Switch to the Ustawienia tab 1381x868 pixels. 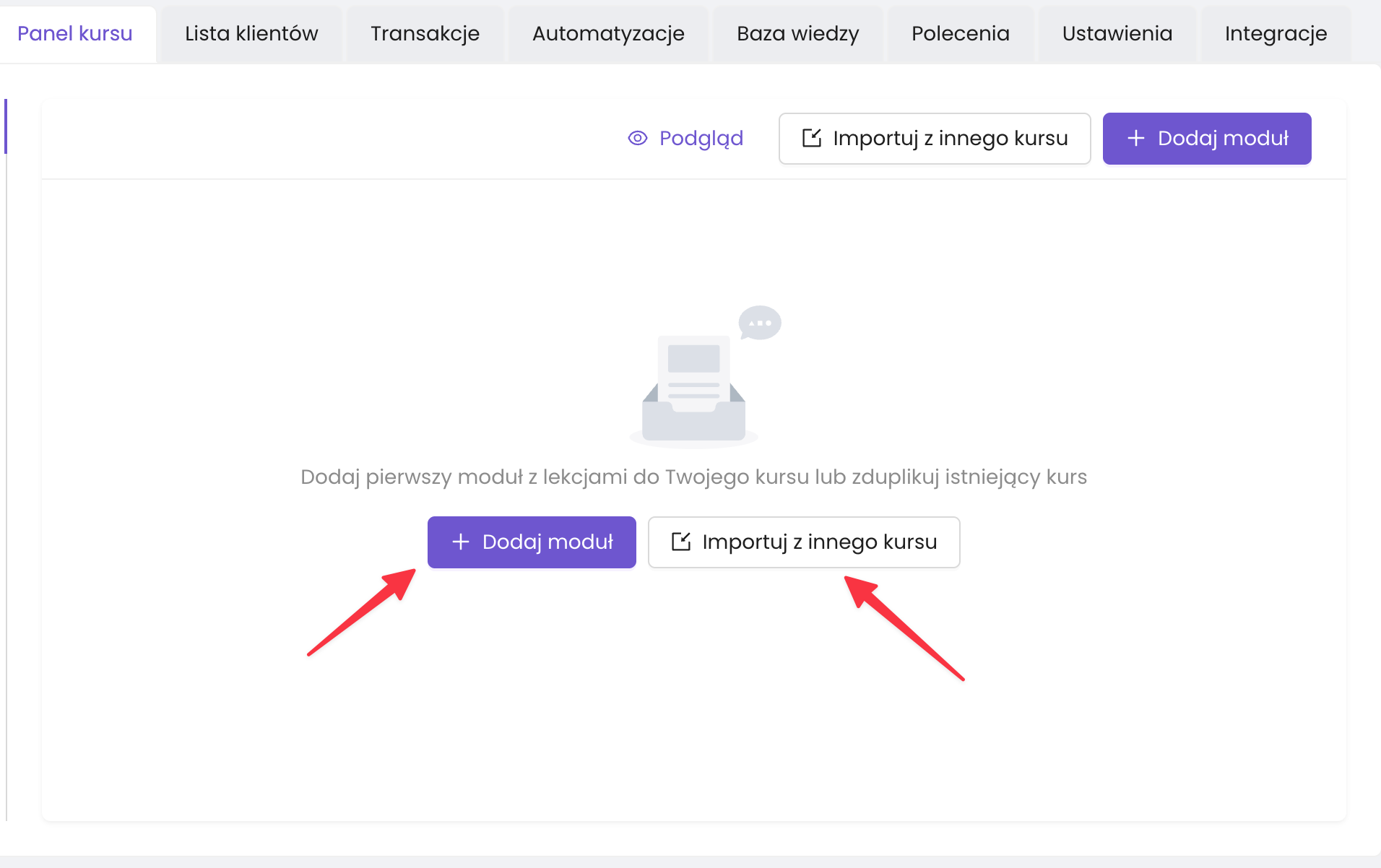click(x=1117, y=33)
